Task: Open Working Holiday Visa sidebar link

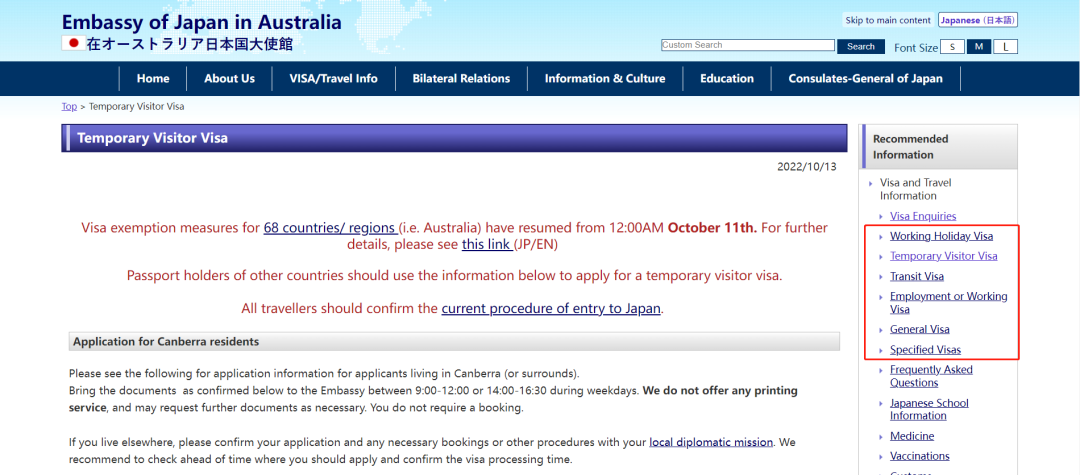Action: (942, 236)
